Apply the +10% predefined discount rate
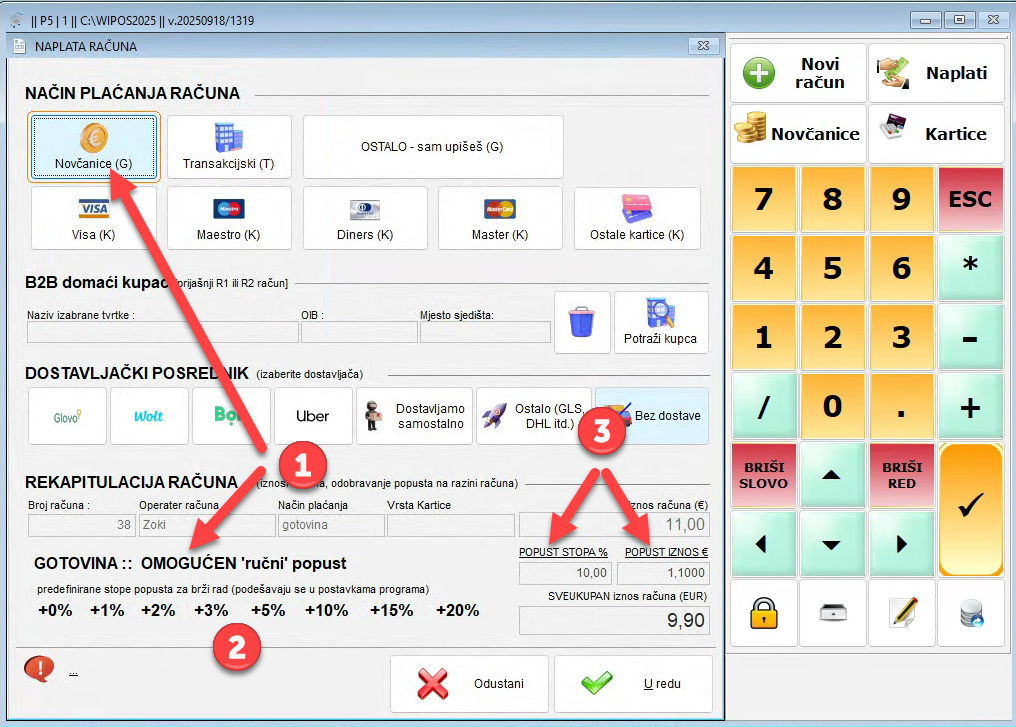The width and height of the screenshot is (1016, 727). 326,611
